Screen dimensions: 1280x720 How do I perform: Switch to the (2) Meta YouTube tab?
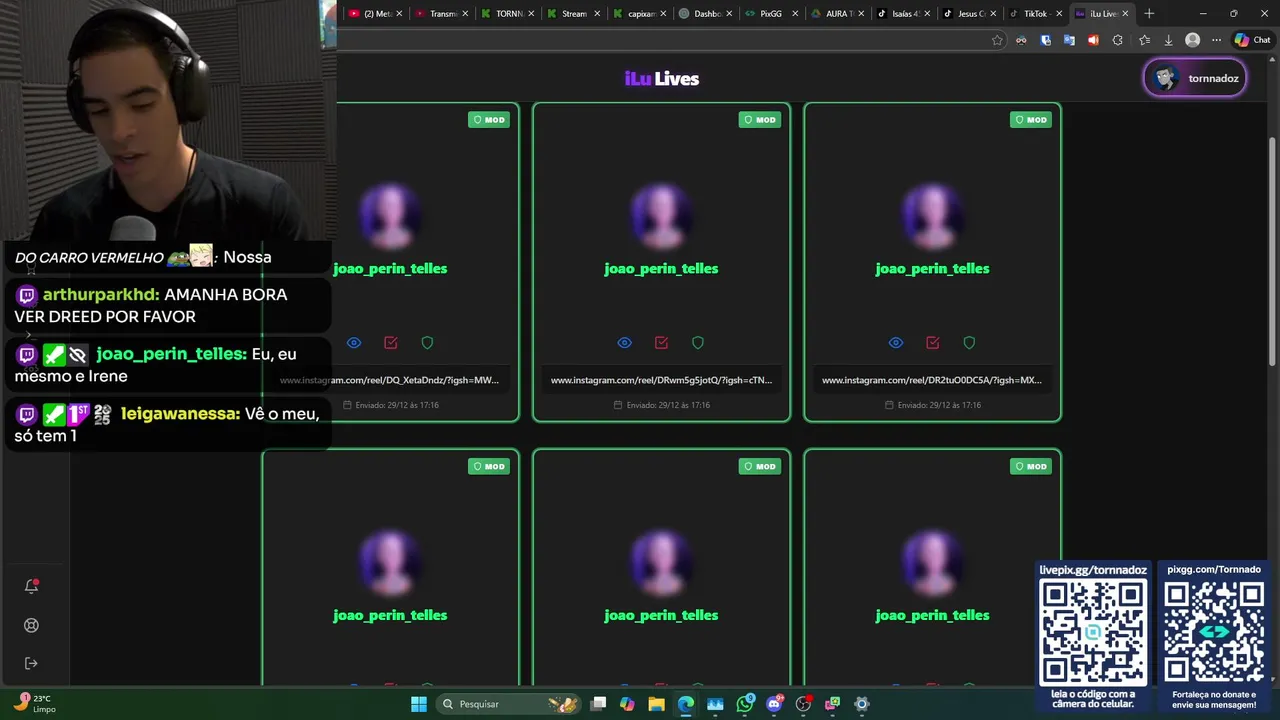[x=375, y=14]
